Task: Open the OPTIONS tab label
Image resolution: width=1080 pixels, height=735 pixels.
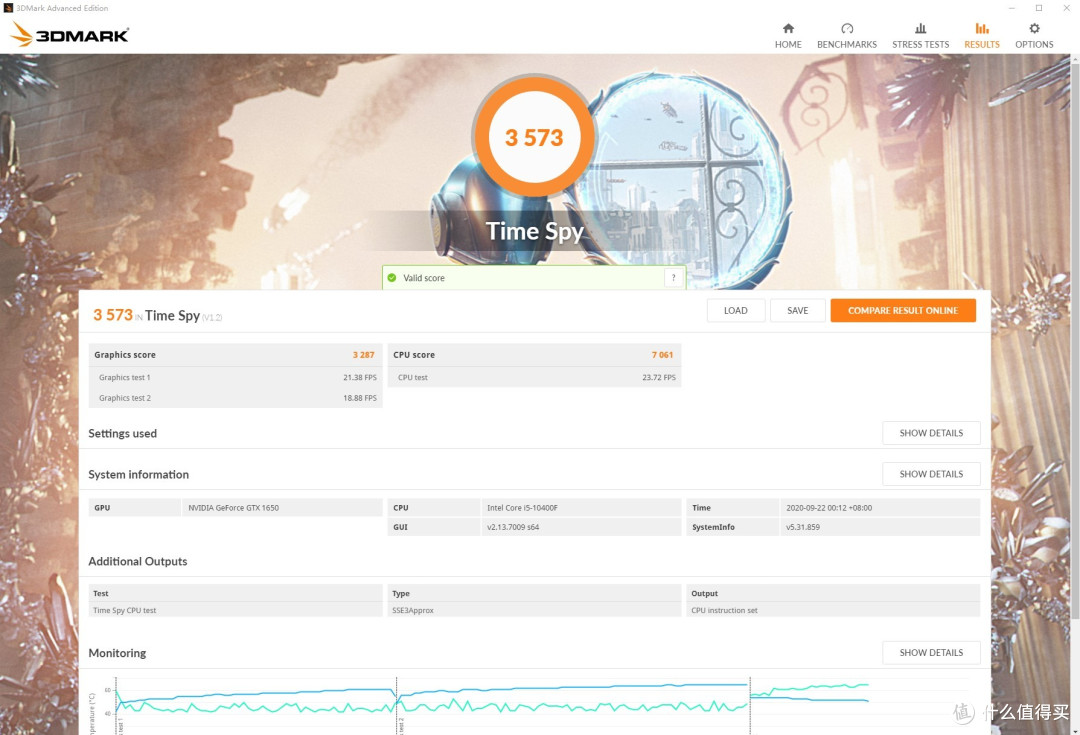Action: 1034,44
